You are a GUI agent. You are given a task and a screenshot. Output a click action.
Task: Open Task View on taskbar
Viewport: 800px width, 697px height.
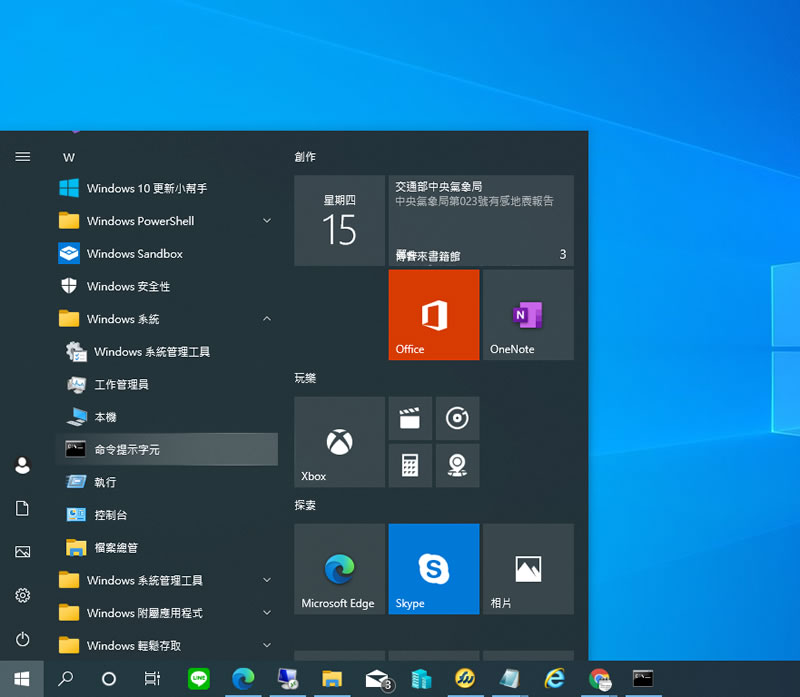tap(152, 679)
